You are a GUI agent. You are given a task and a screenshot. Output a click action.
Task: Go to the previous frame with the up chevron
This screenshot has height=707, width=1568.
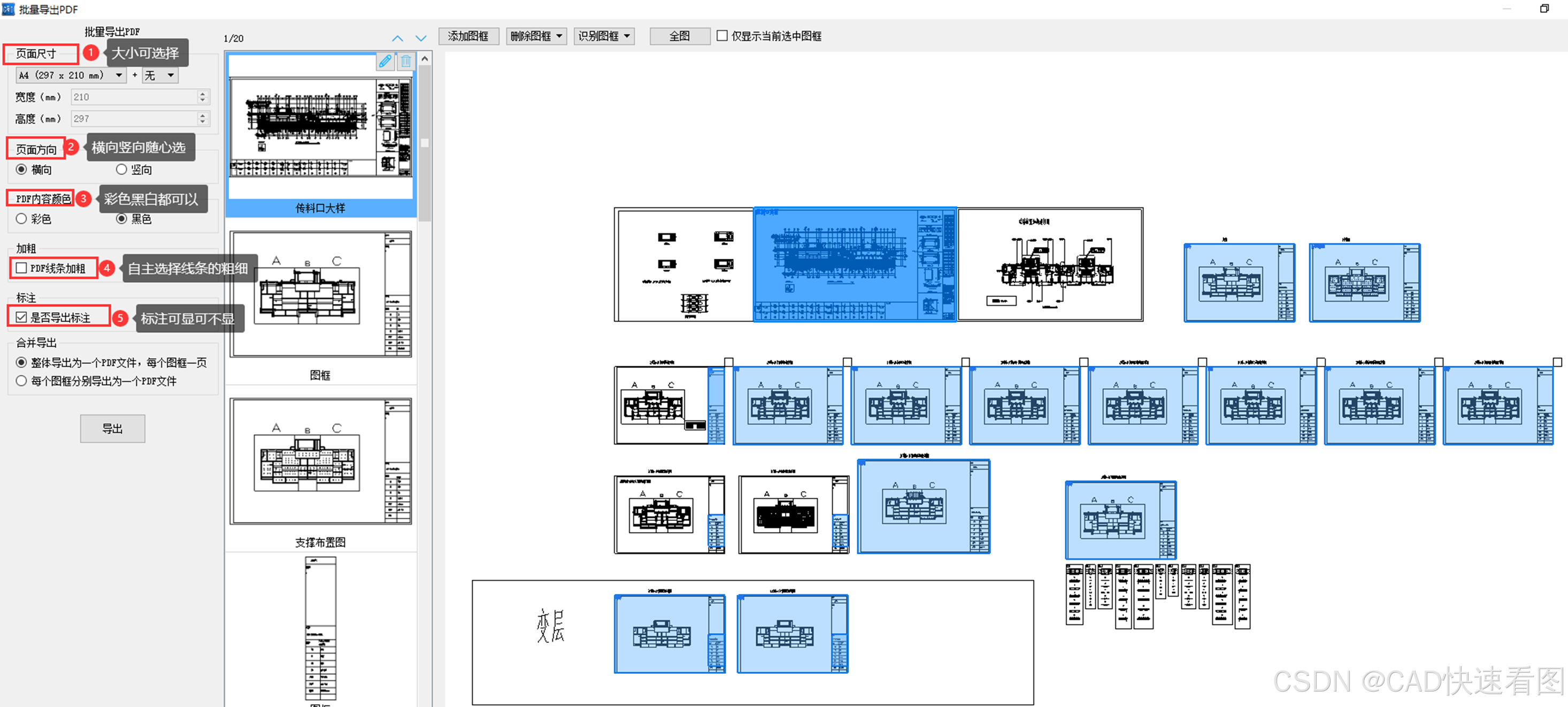(x=397, y=39)
